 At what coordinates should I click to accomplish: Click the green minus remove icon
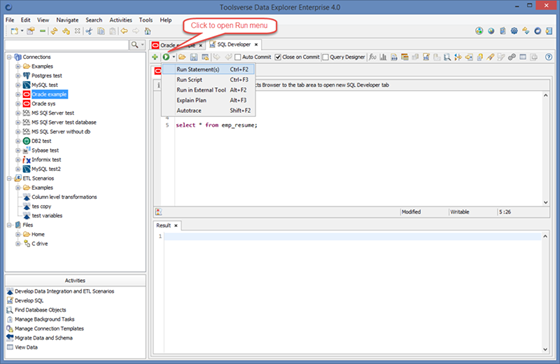42,31
